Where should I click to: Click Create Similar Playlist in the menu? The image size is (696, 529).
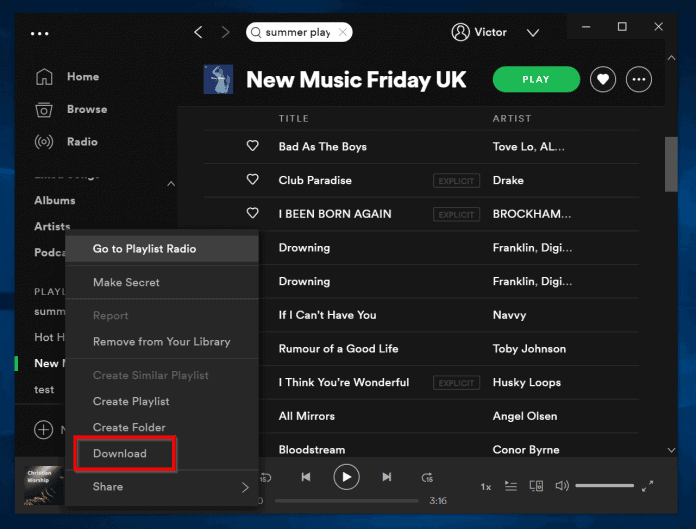pos(162,375)
